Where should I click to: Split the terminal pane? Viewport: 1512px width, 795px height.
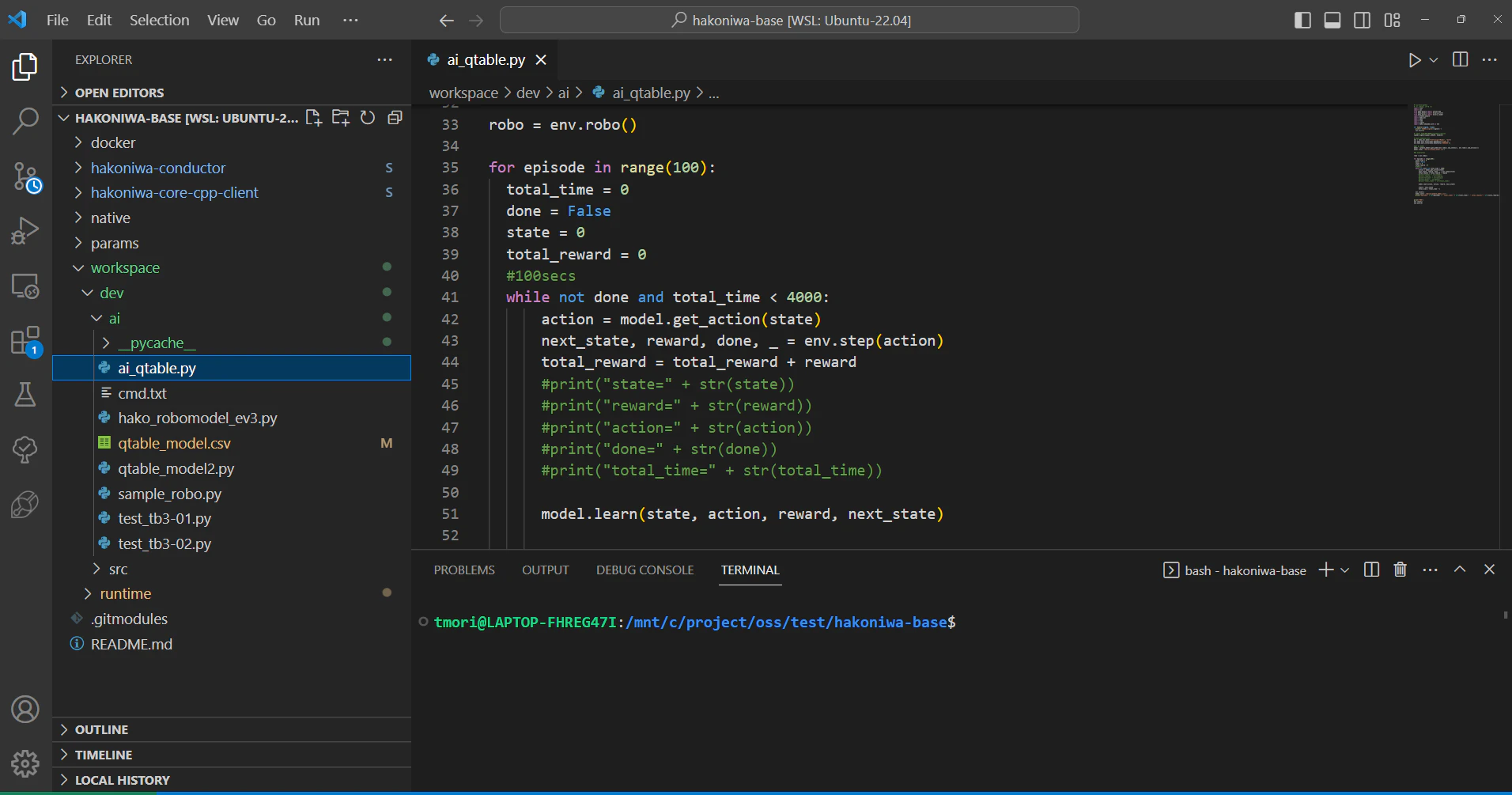[1372, 570]
